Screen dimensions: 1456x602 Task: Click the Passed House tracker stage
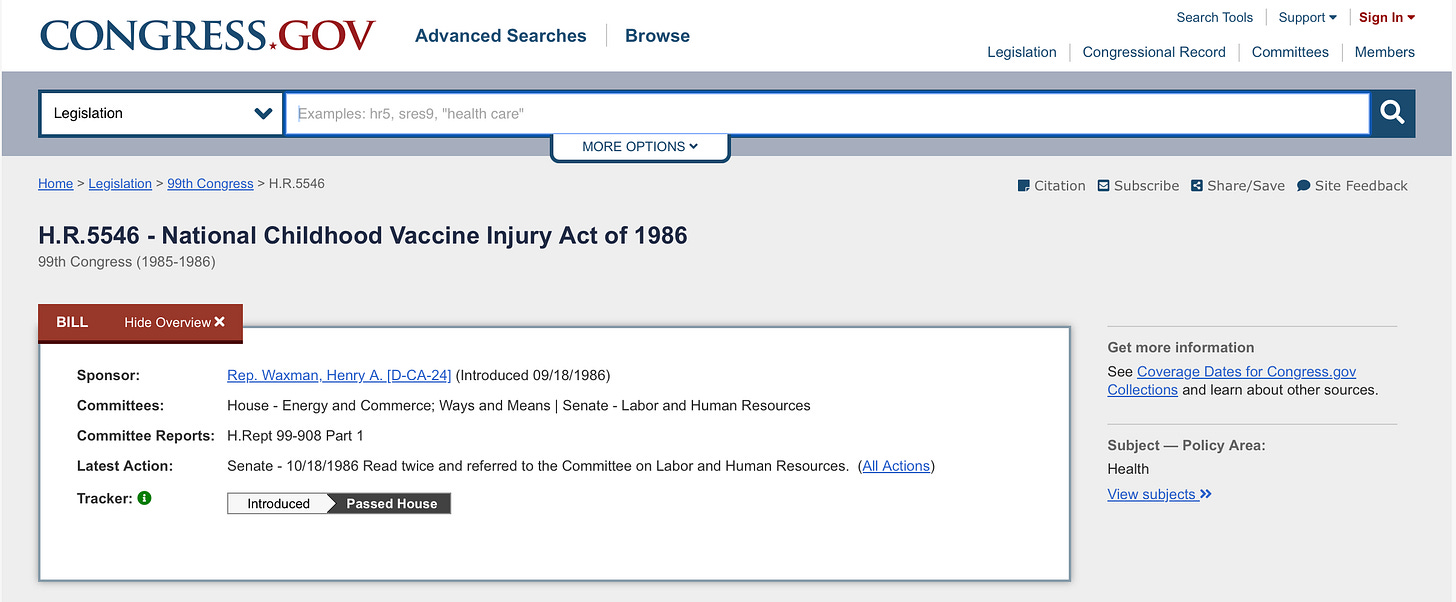[x=391, y=503]
